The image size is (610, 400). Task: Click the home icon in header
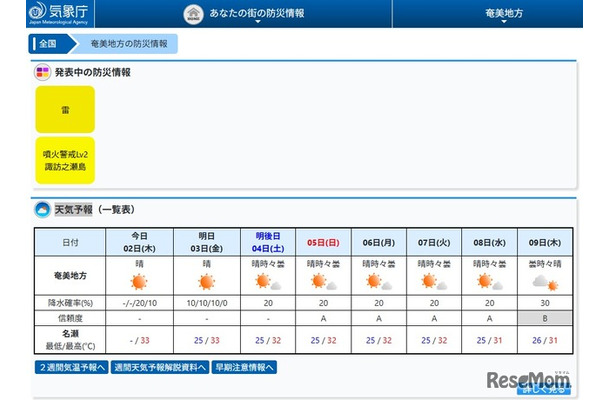(x=193, y=14)
